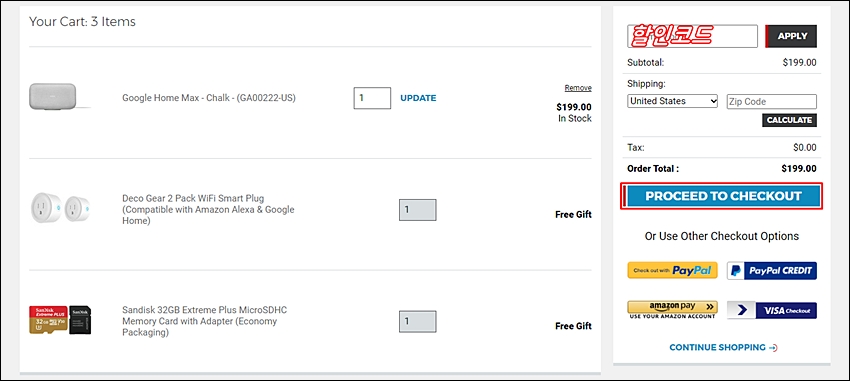Viewport: 850px width, 381px height.
Task: Remove Google Home Max from cart
Action: tap(578, 88)
